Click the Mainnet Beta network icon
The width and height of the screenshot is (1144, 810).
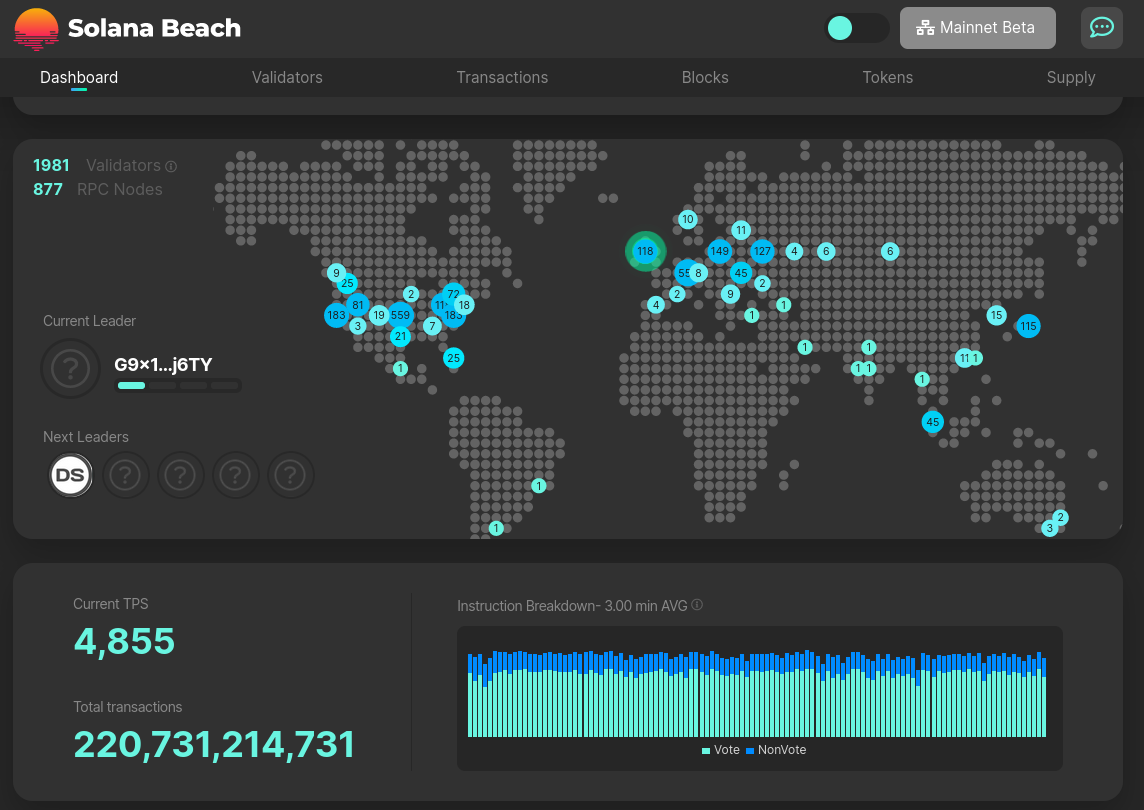tap(927, 28)
